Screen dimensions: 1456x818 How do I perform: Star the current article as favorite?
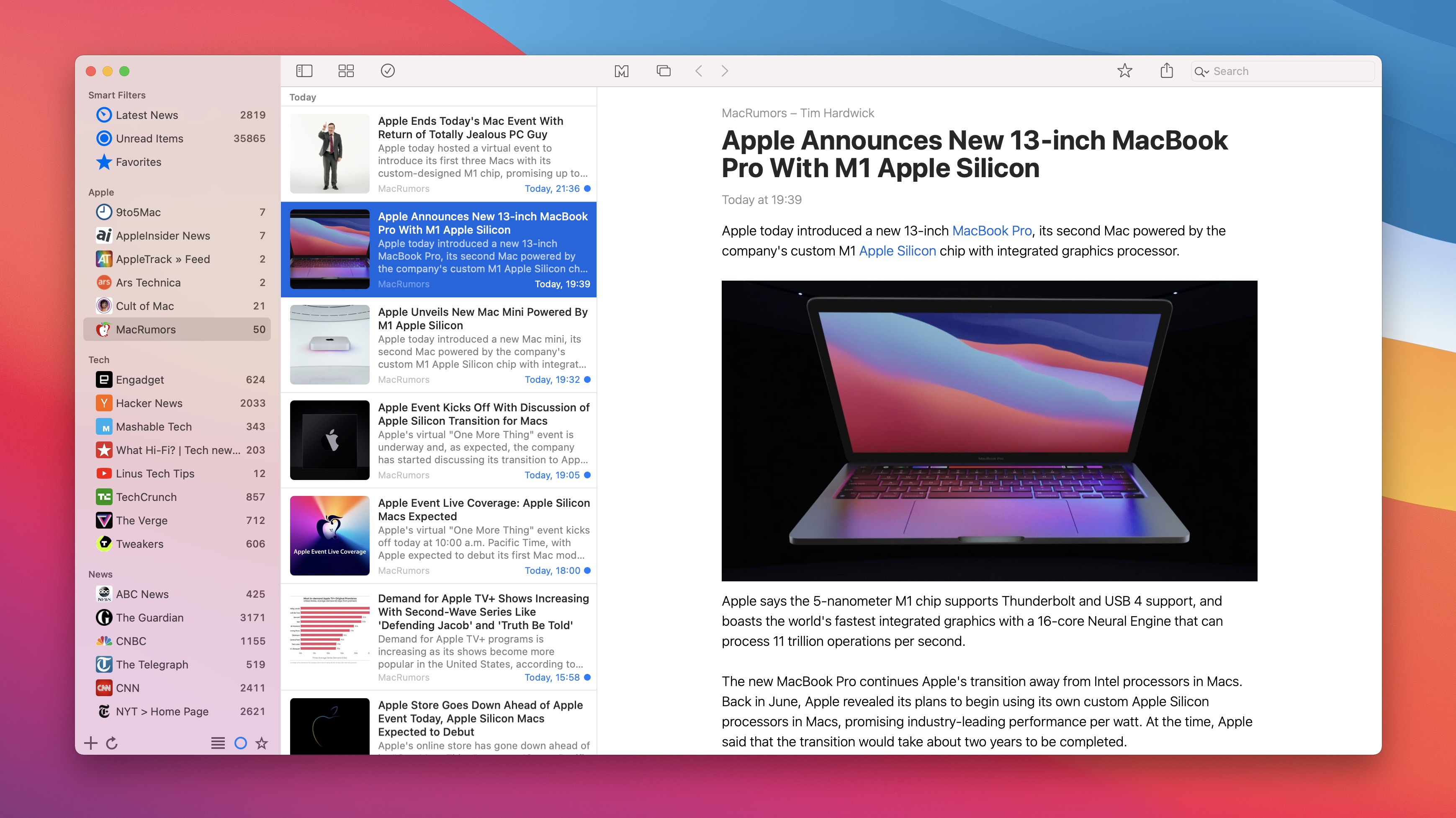pos(1125,71)
